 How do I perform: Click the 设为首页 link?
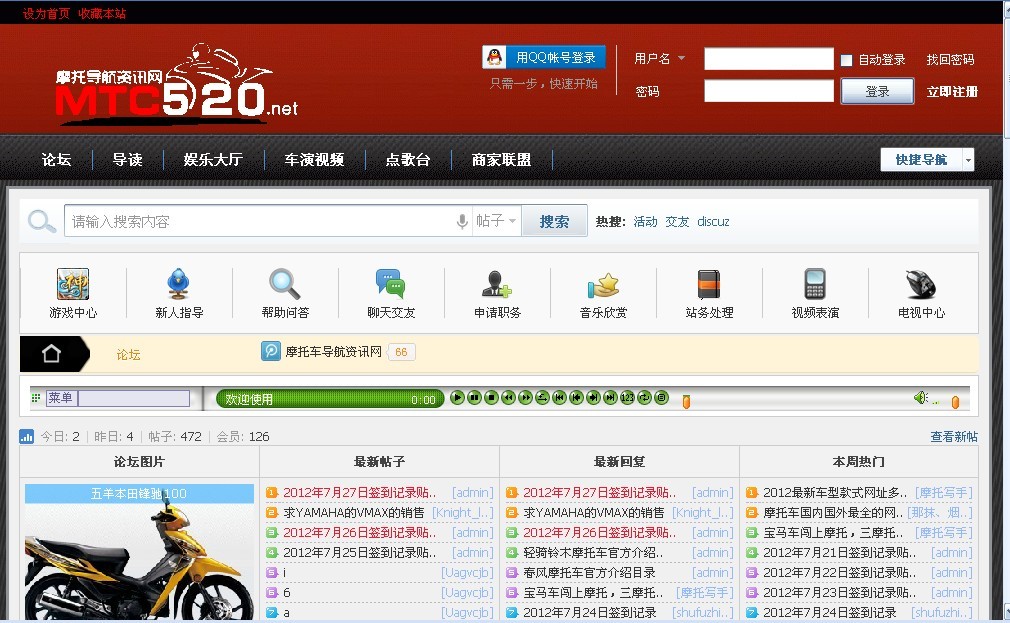click(x=46, y=14)
